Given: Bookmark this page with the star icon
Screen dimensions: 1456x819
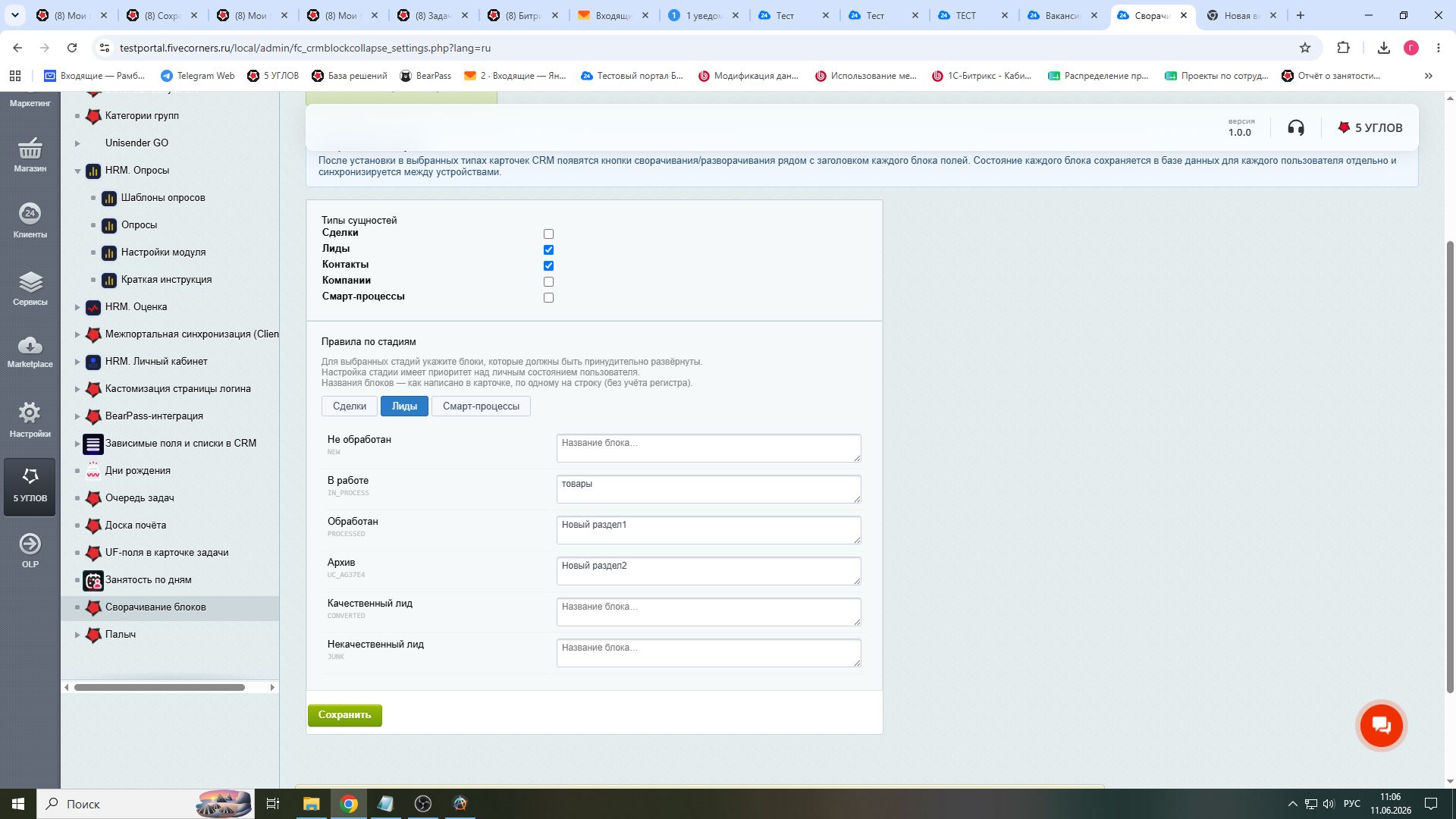Looking at the screenshot, I should click(x=1305, y=48).
